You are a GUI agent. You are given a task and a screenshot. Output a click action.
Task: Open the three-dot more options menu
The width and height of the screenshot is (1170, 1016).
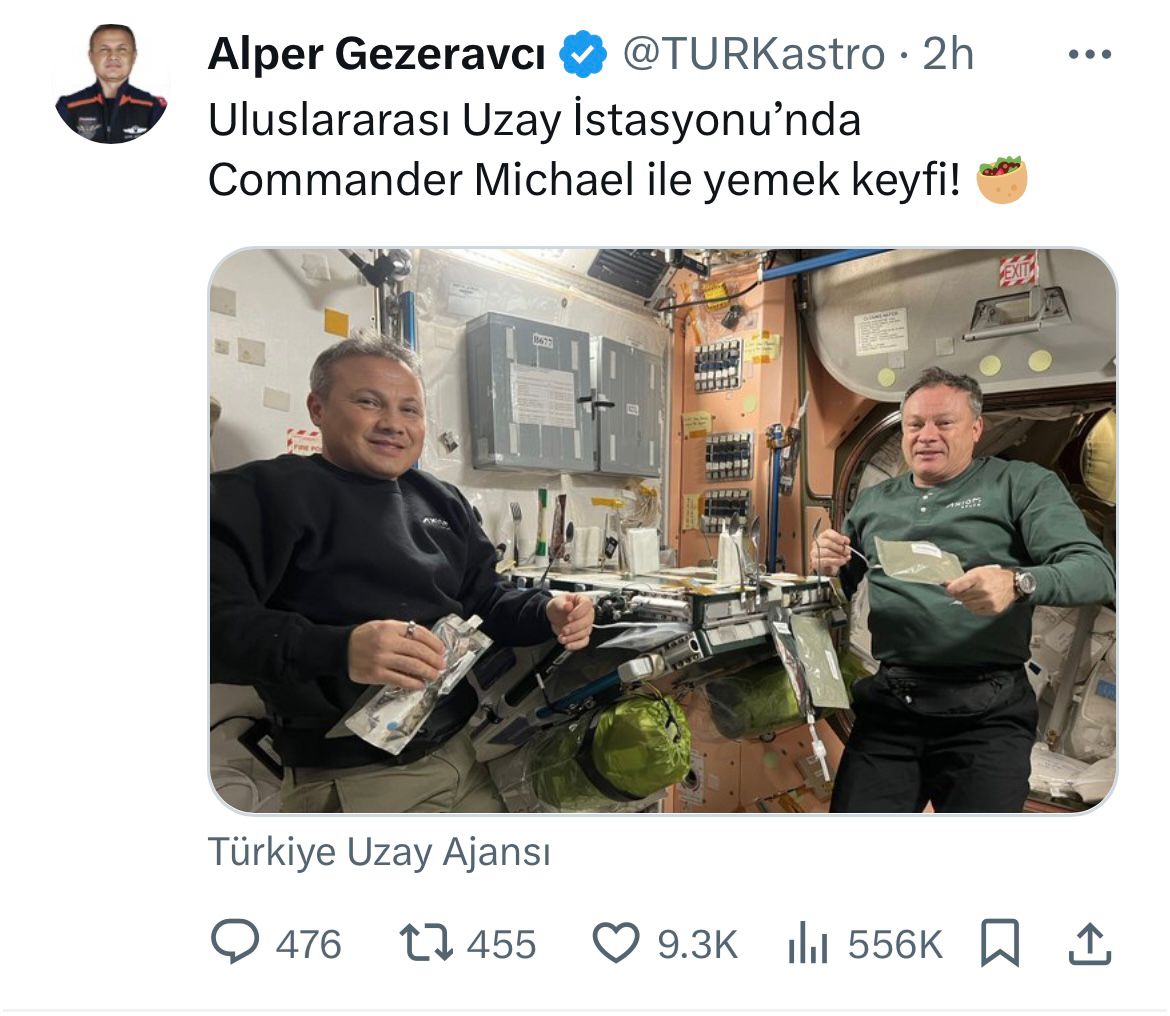[x=1089, y=54]
